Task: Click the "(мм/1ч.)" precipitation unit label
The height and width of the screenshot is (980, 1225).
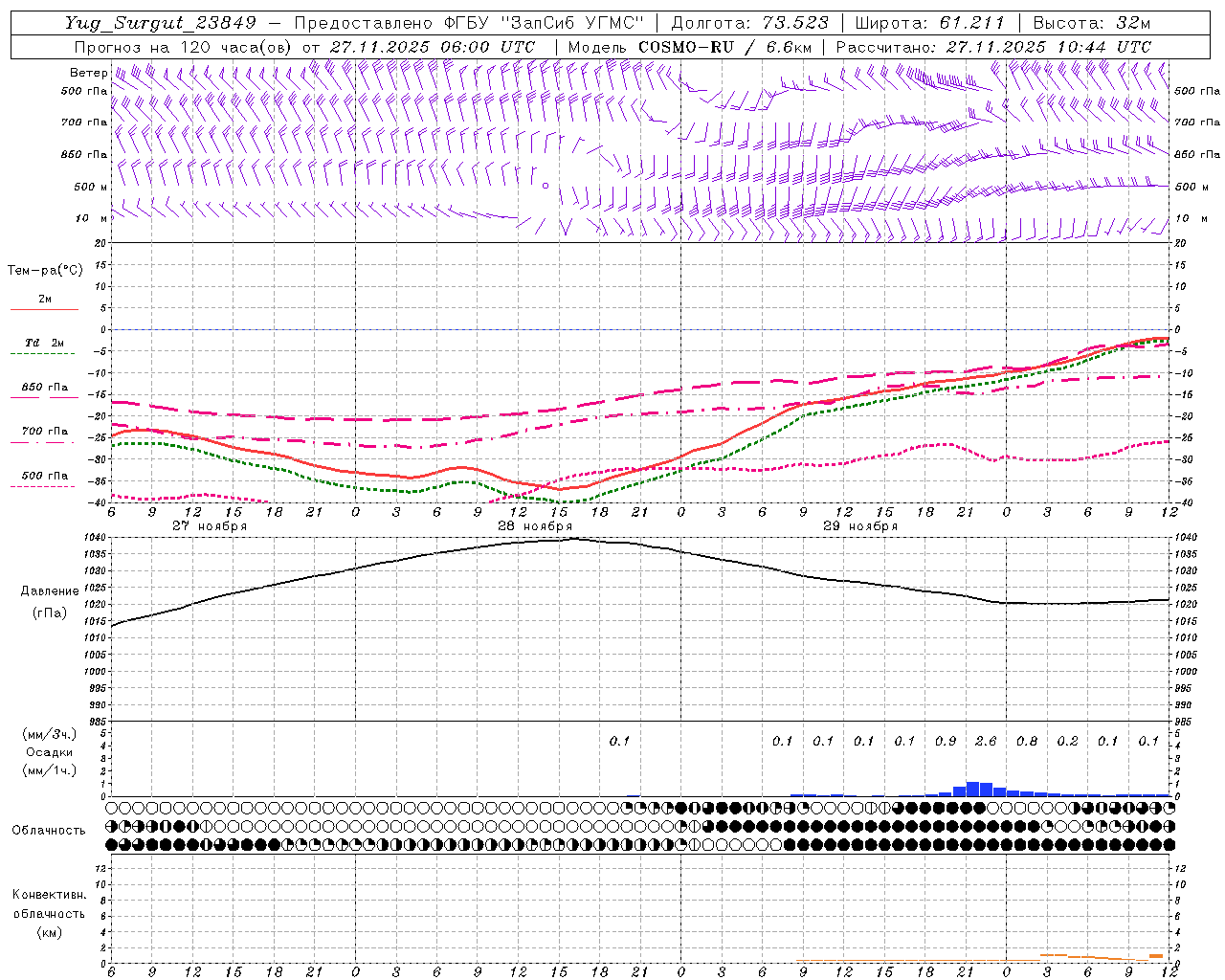Action: point(51,770)
